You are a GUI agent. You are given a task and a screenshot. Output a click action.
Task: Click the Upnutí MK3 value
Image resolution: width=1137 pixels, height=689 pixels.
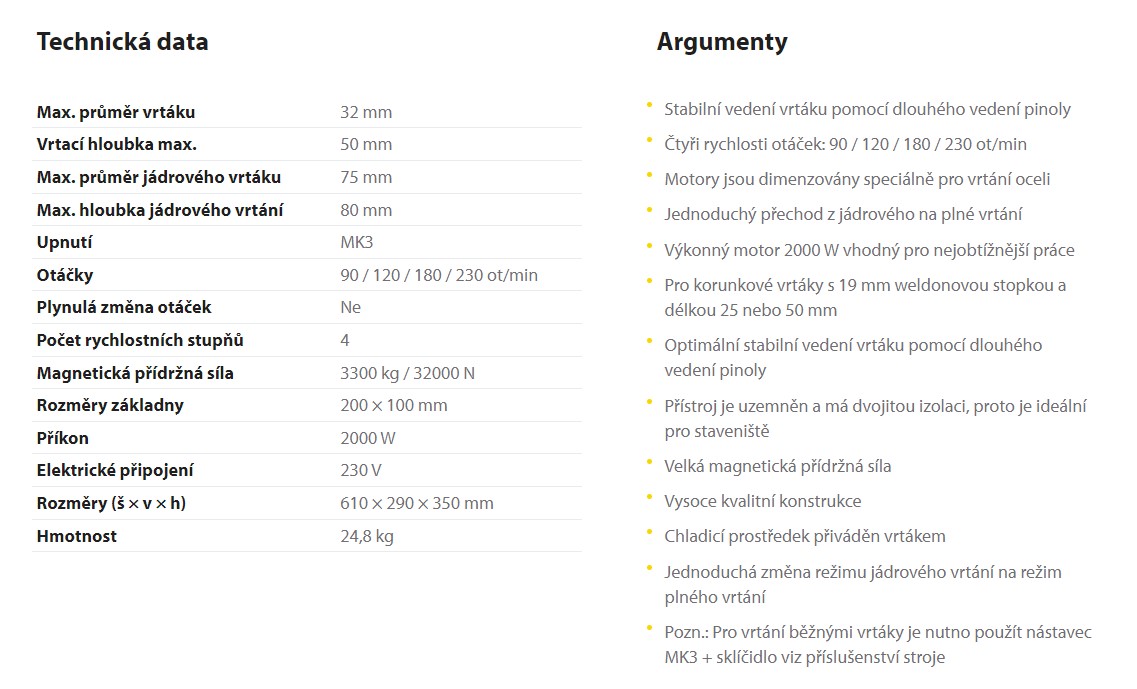[357, 242]
